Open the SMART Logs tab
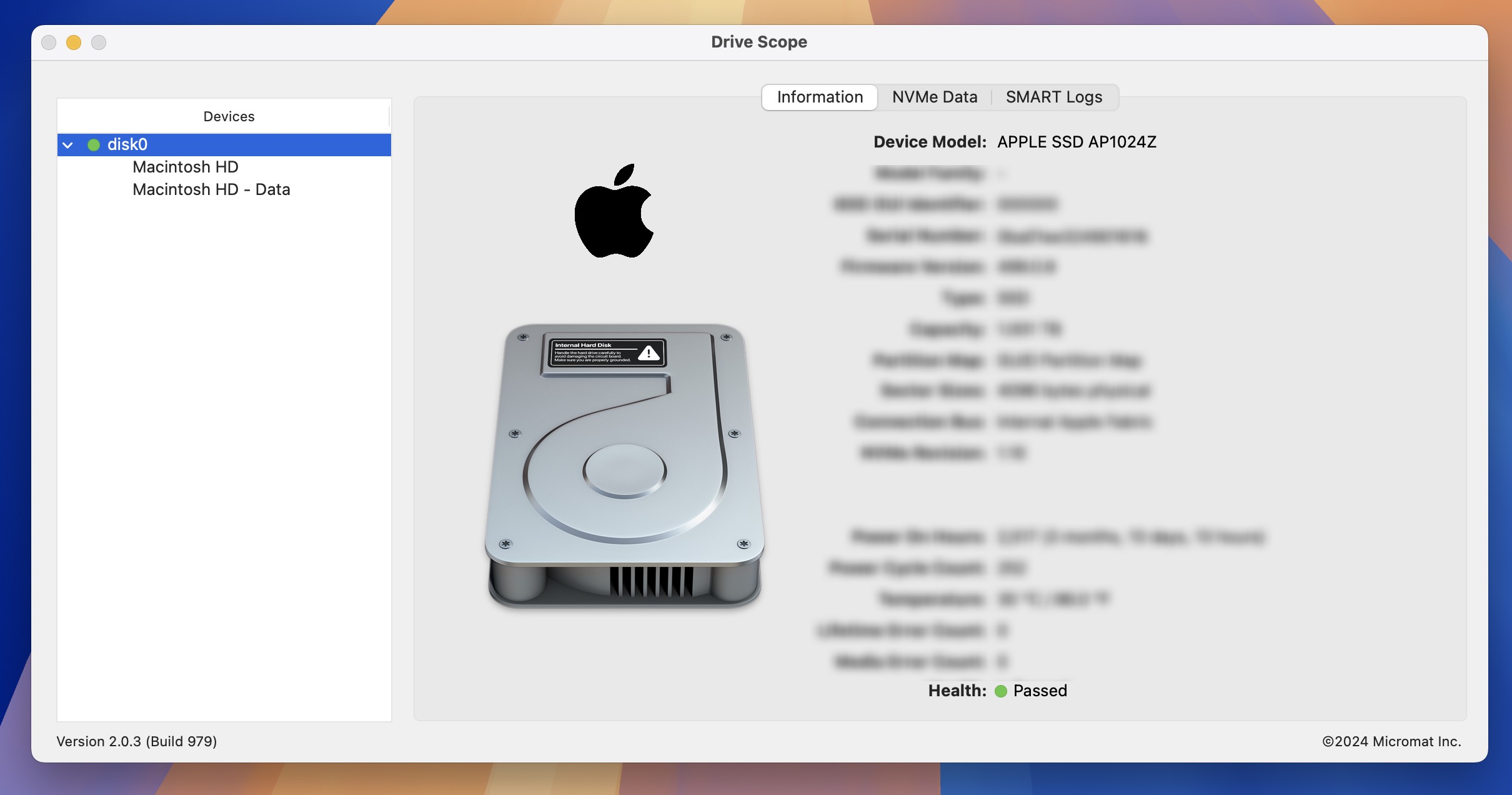The height and width of the screenshot is (795, 1512). pos(1054,97)
